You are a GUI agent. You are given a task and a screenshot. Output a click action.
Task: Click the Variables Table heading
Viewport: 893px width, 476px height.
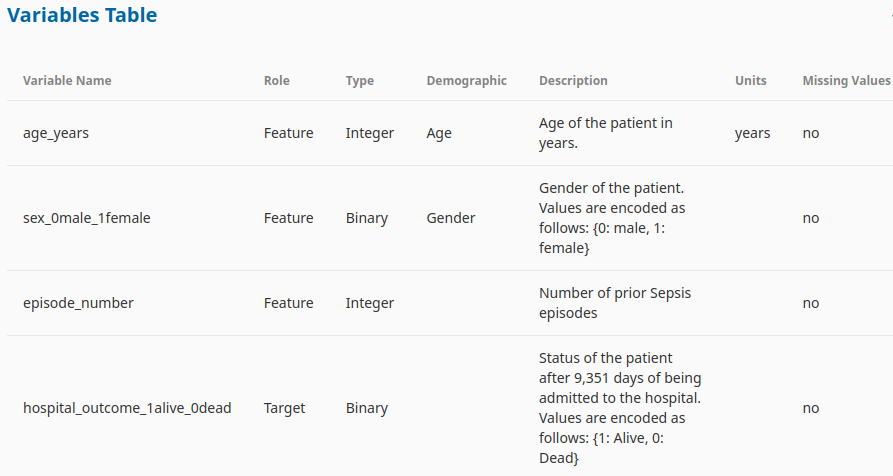[x=82, y=15]
